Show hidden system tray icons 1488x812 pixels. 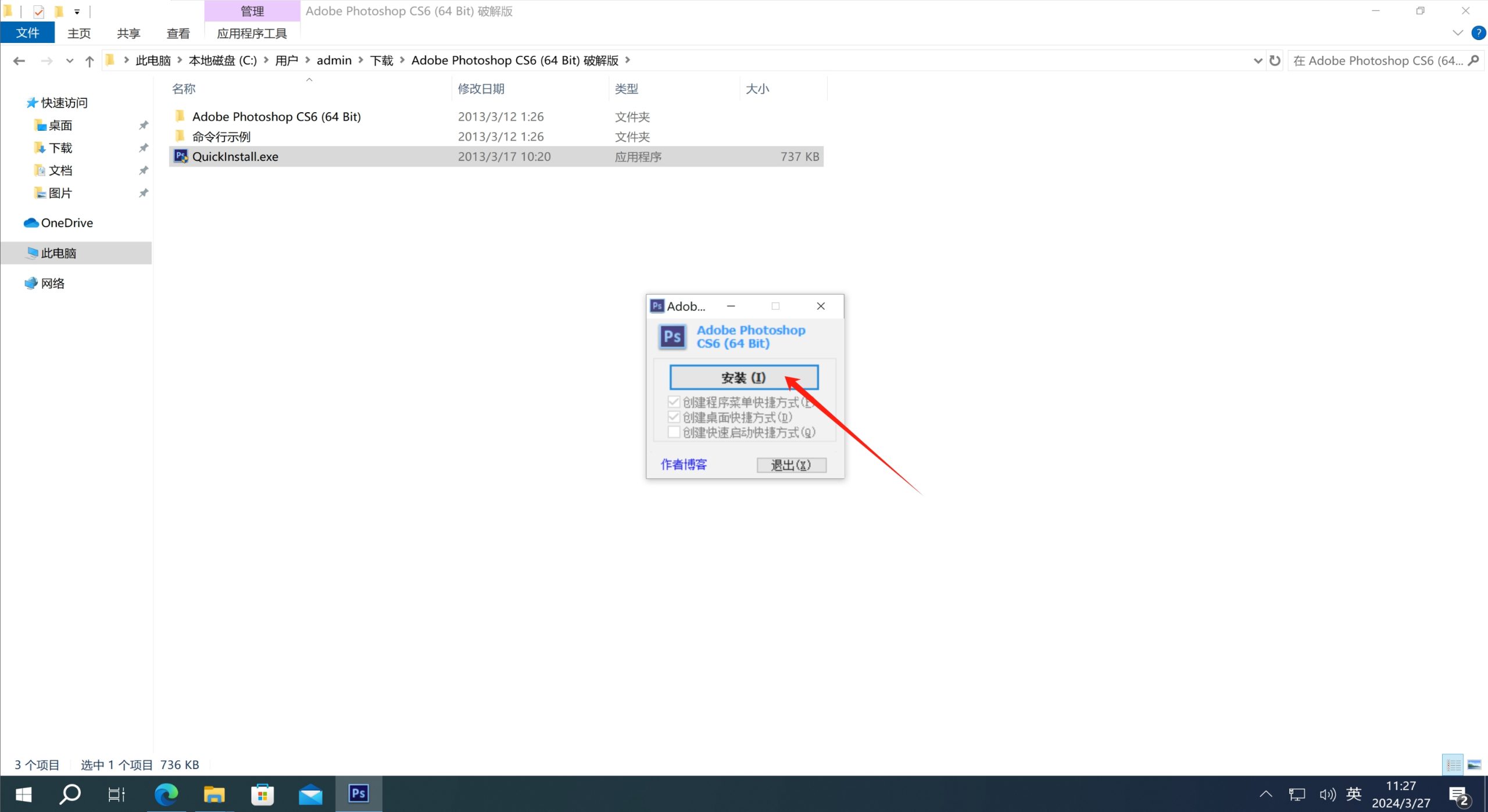[1266, 794]
